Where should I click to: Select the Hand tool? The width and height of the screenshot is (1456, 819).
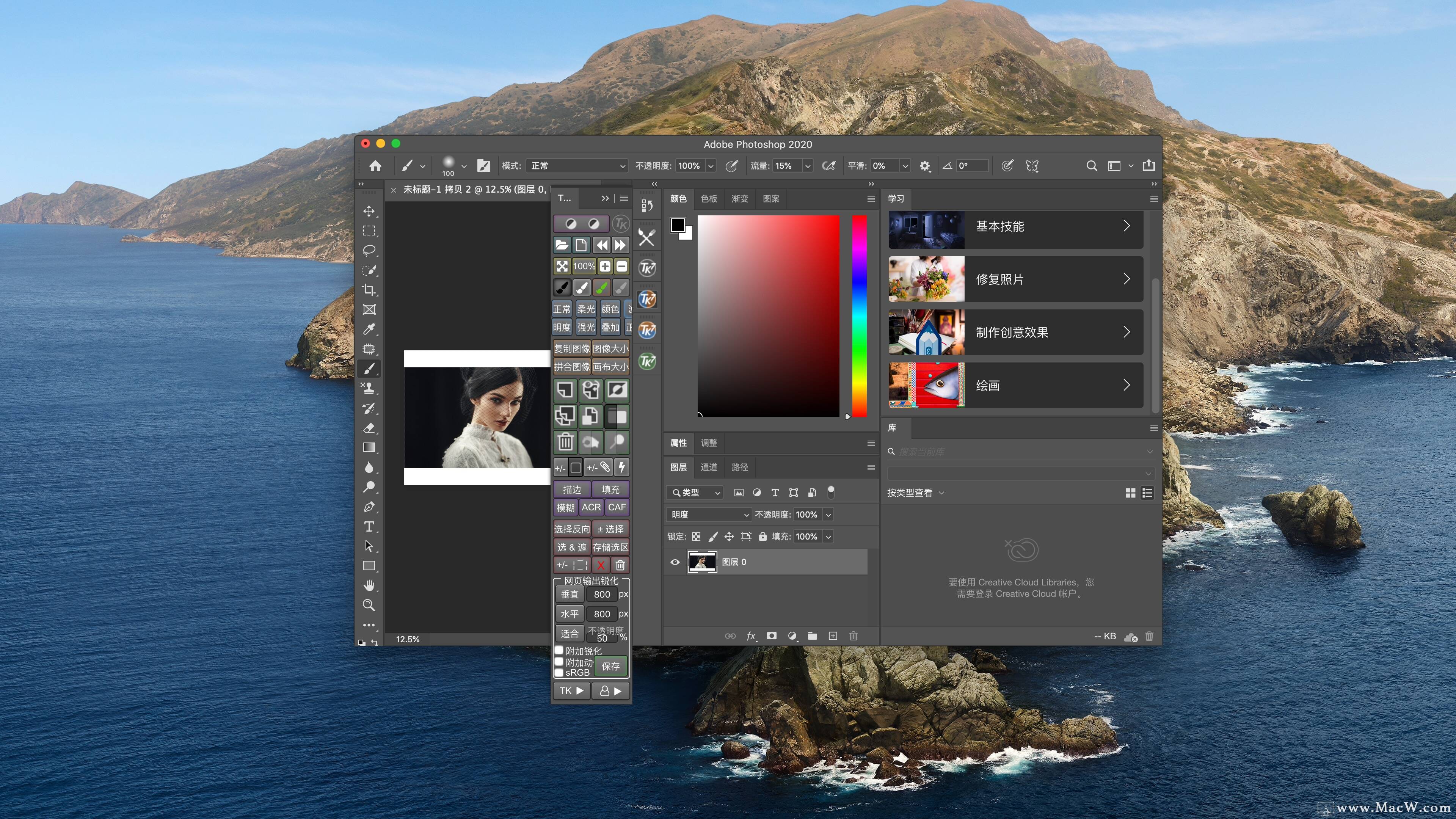[x=369, y=585]
